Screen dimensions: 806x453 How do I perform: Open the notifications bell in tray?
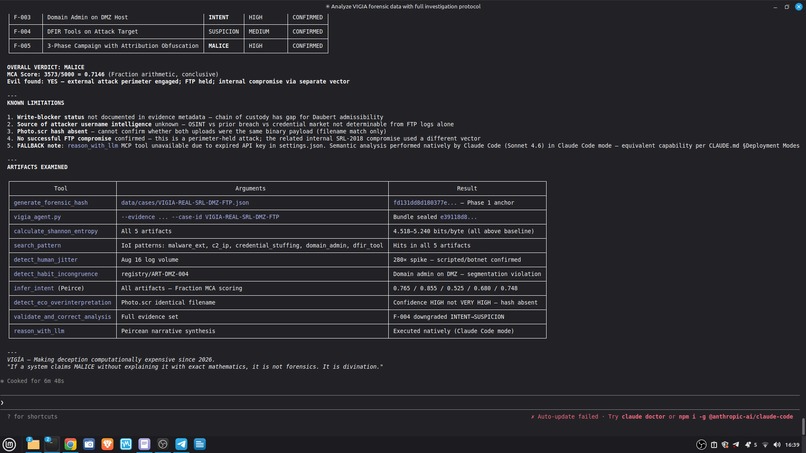pos(748,445)
